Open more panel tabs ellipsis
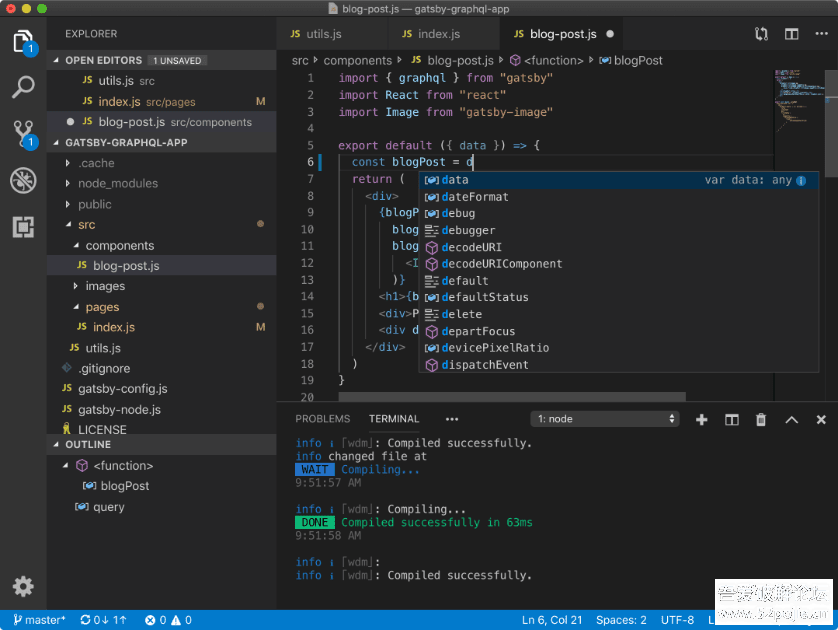This screenshot has width=838, height=630. pyautogui.click(x=452, y=419)
